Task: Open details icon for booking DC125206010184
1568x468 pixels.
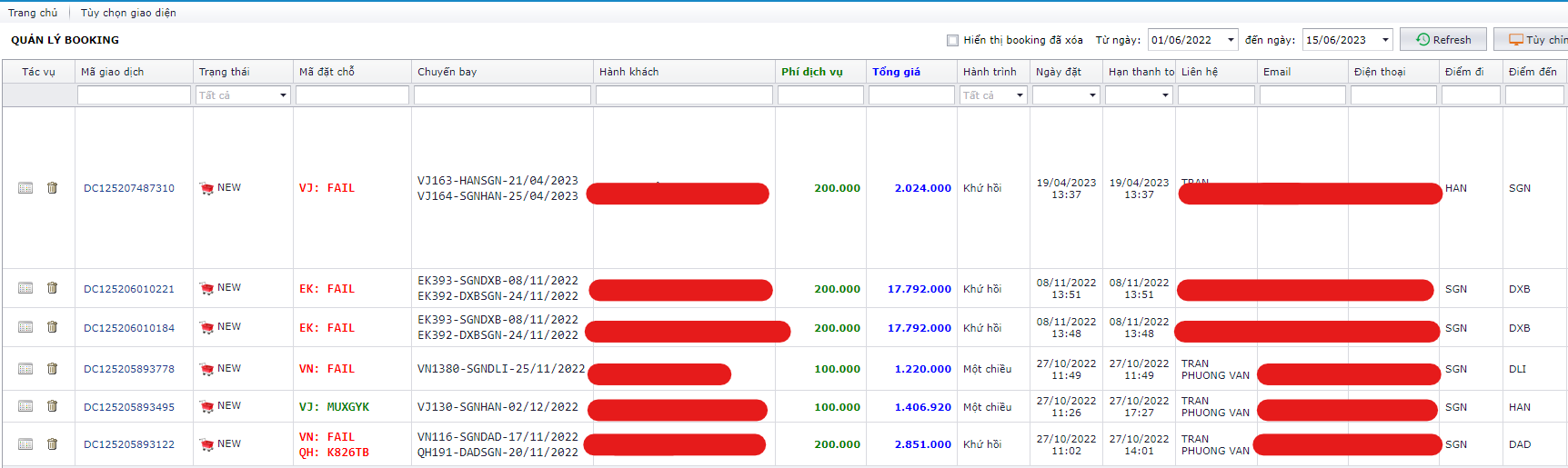Action: point(25,327)
